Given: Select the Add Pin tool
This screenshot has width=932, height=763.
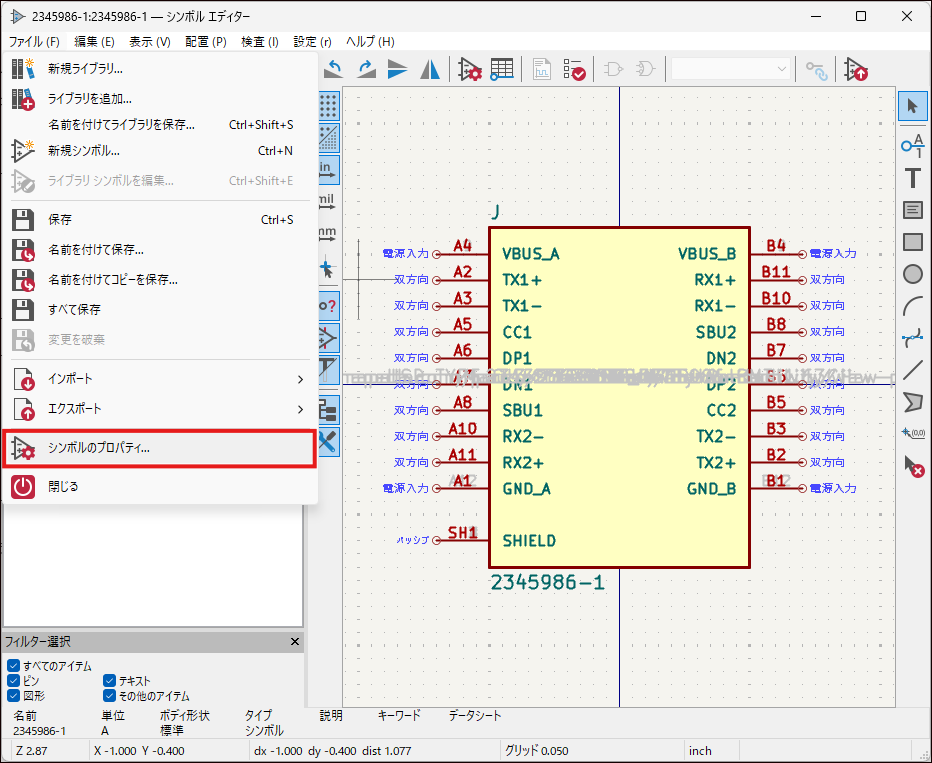Looking at the screenshot, I should click(x=912, y=146).
